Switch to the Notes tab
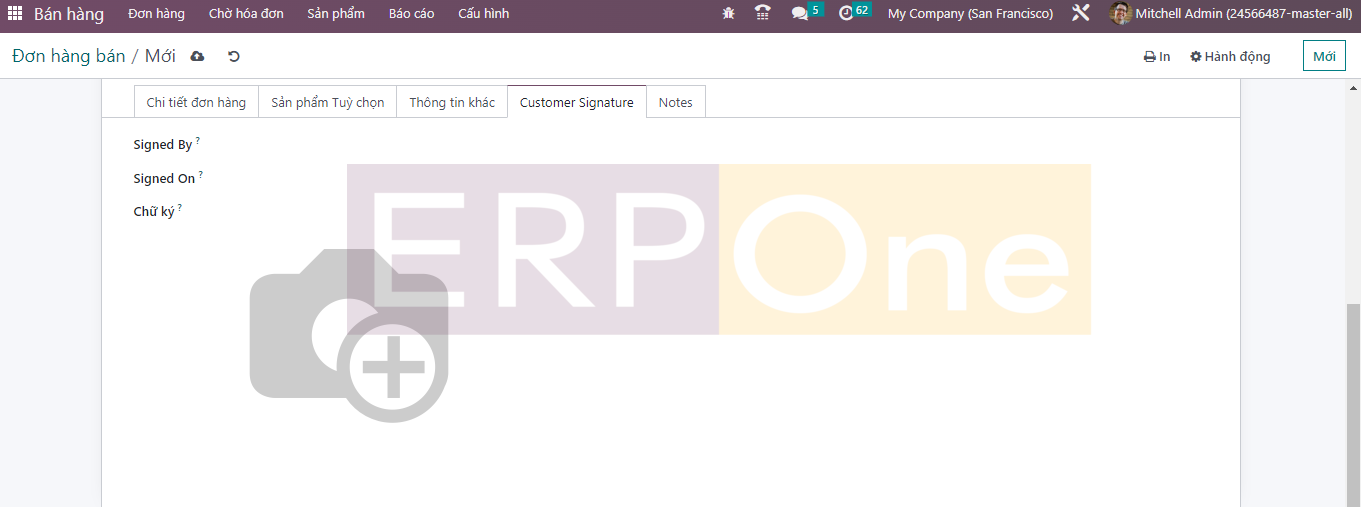This screenshot has height=507, width=1361. [x=675, y=102]
